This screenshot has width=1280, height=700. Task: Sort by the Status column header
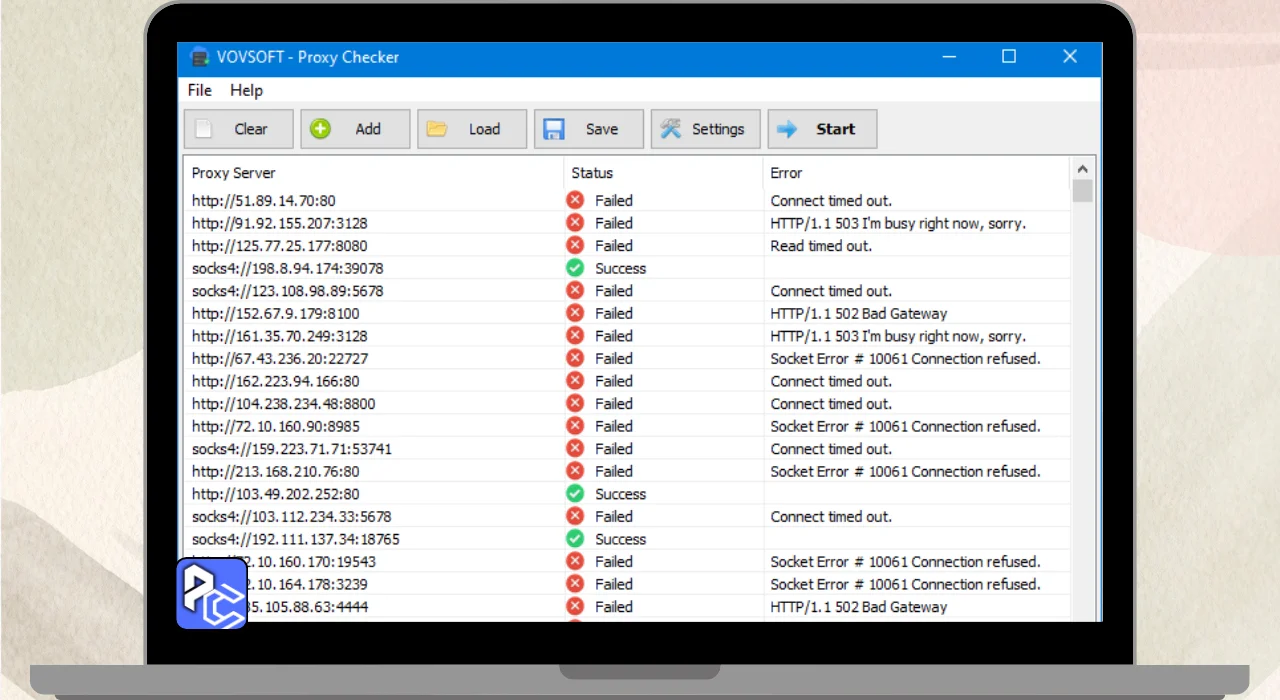pyautogui.click(x=592, y=173)
